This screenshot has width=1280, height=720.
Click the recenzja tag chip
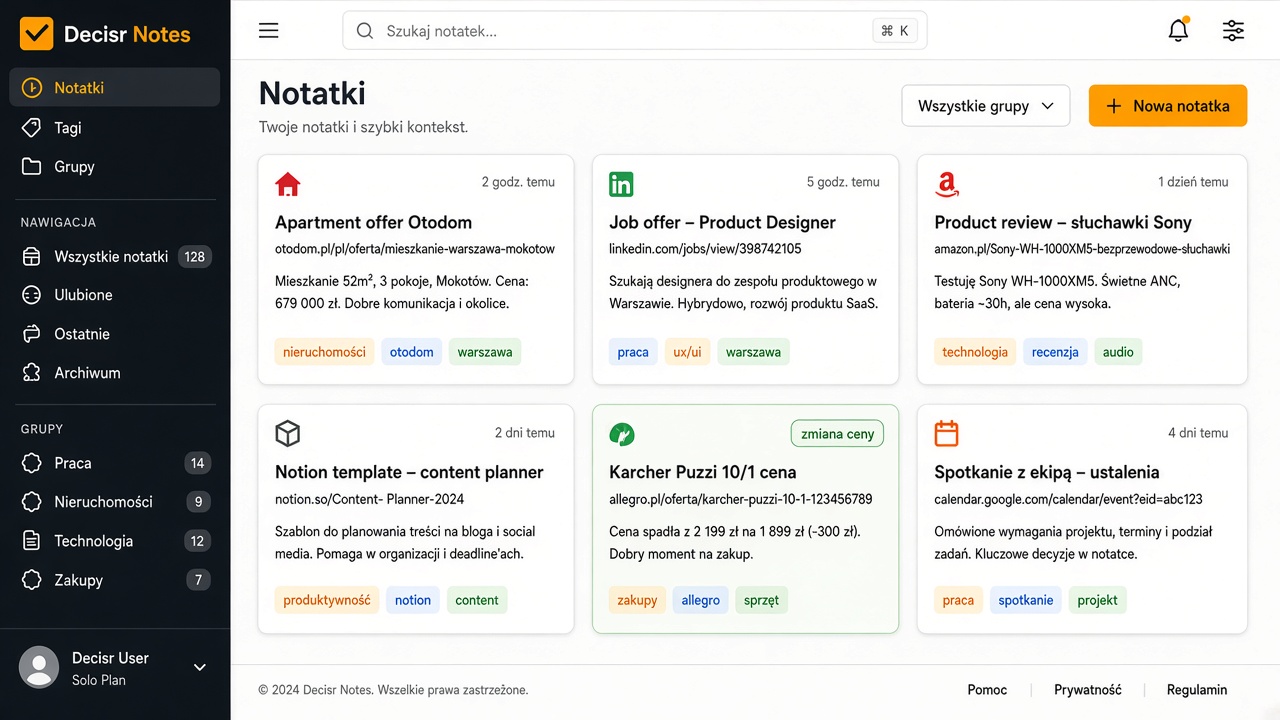tap(1055, 352)
